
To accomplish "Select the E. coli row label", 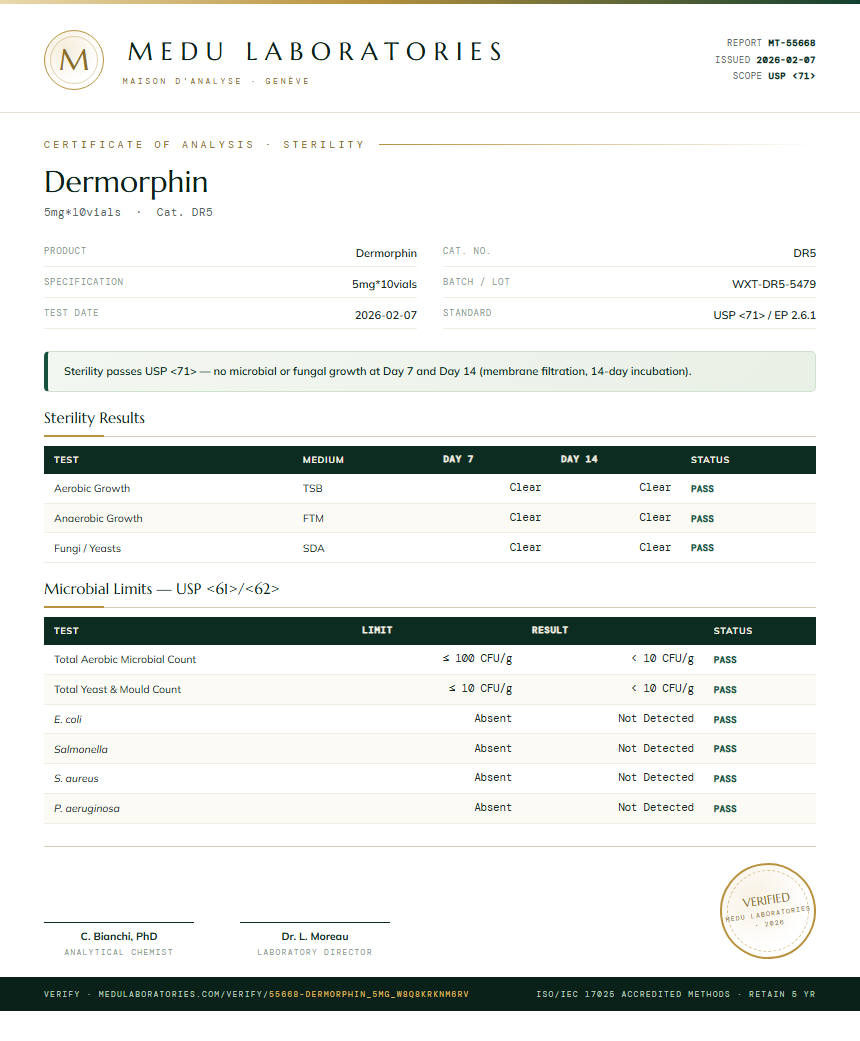I will (68, 719).
